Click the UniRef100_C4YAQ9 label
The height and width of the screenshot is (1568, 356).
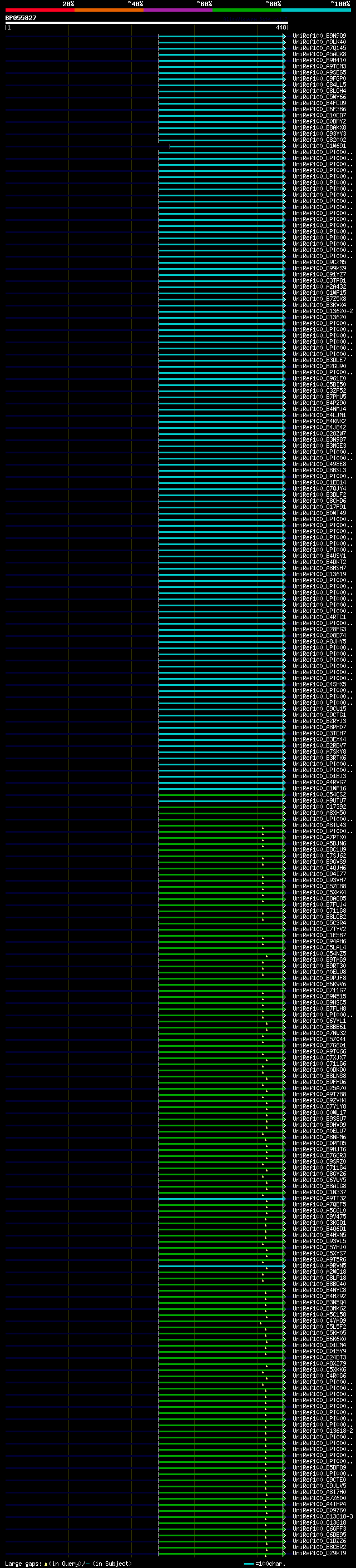click(x=319, y=1321)
